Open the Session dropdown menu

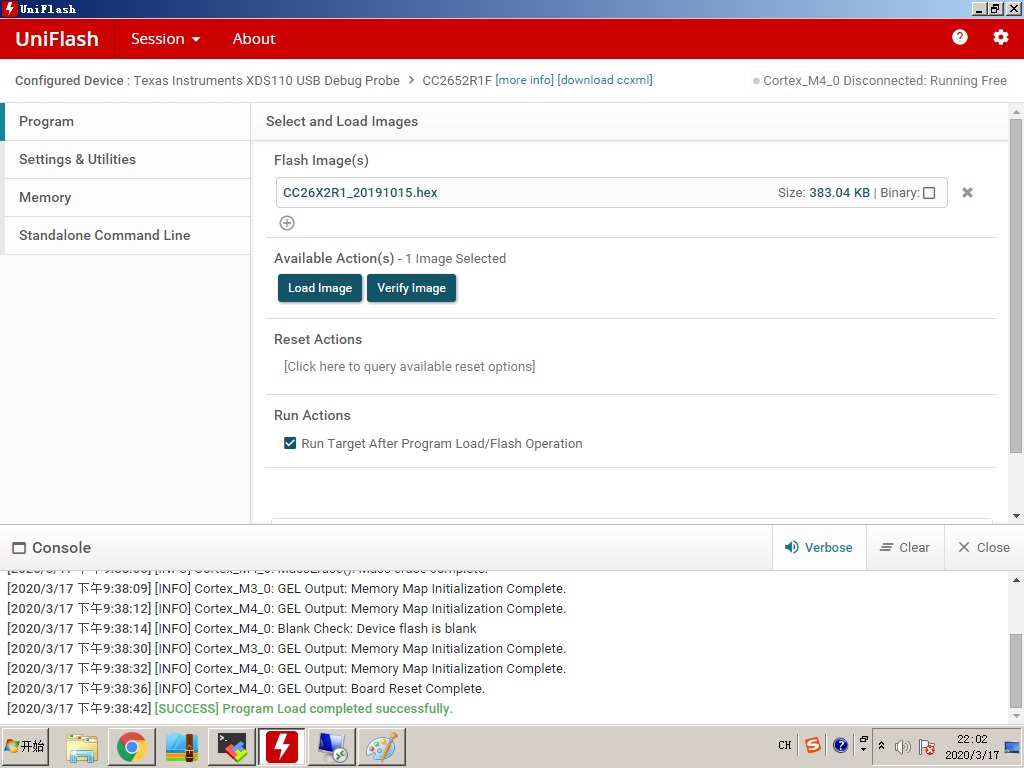coord(165,39)
